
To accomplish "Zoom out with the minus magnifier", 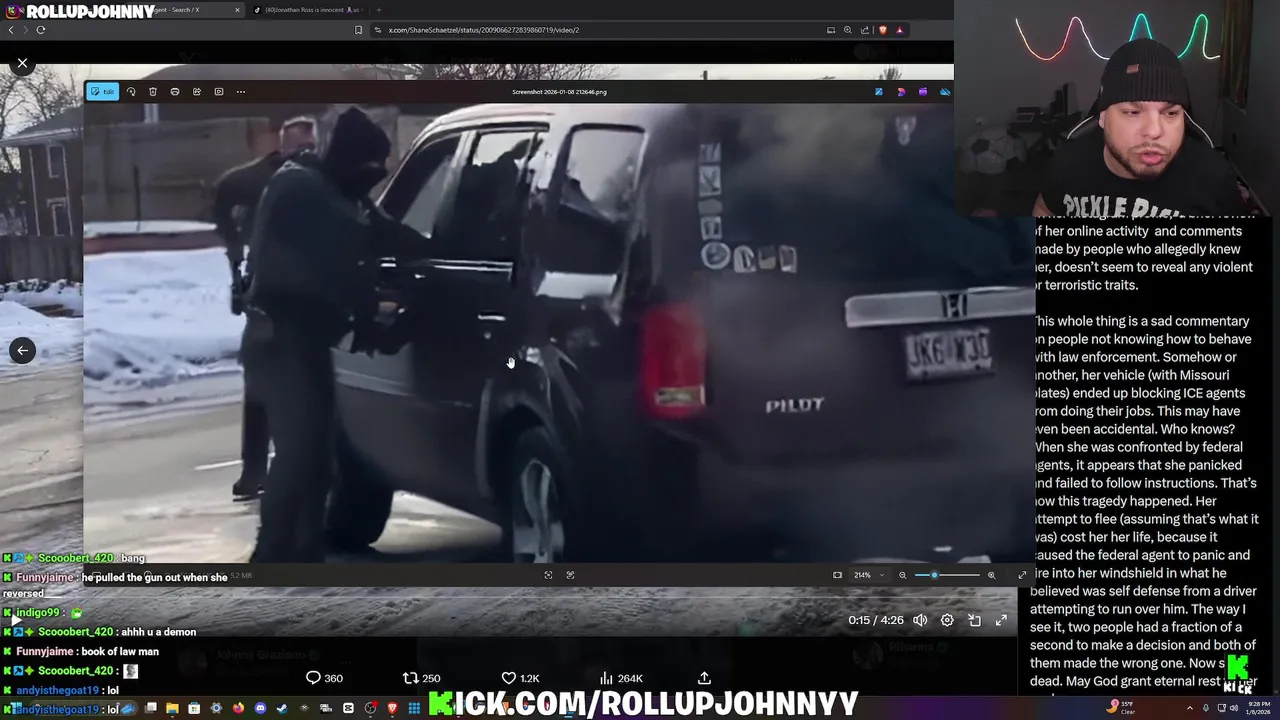I will (x=903, y=575).
